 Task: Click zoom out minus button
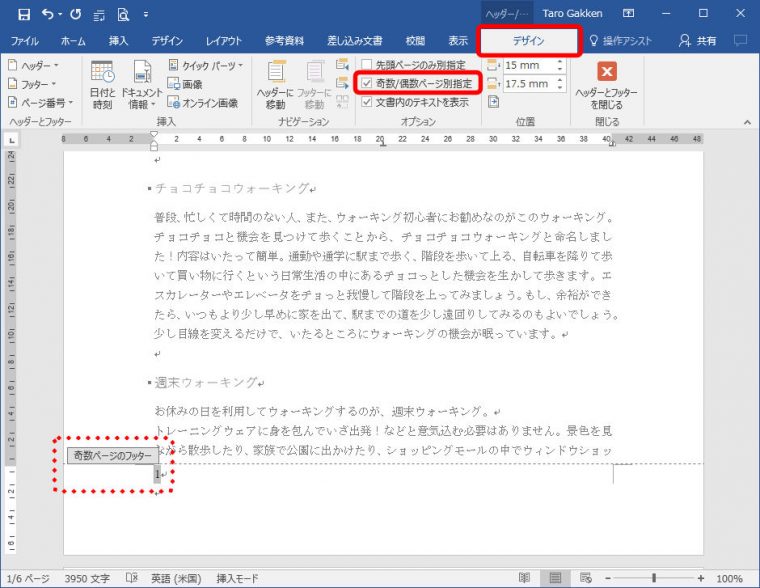click(608, 578)
